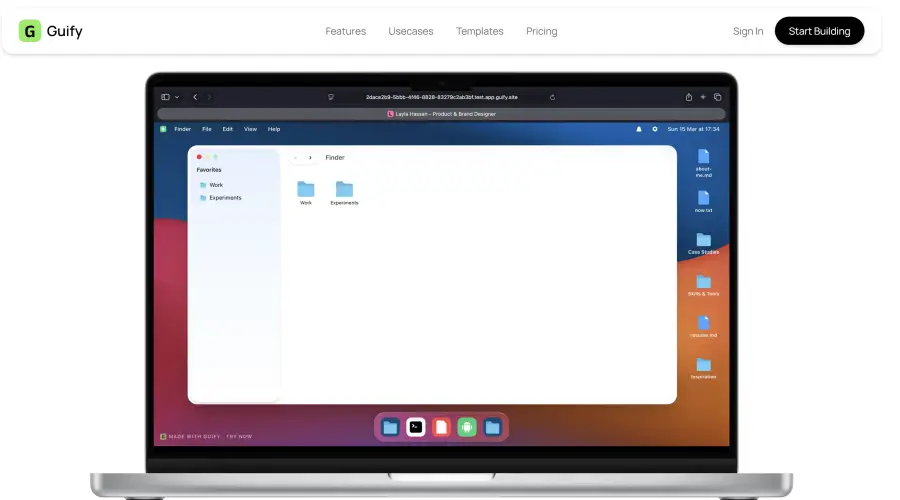Open a new tab with the plus icon
900x500 pixels.
[703, 97]
